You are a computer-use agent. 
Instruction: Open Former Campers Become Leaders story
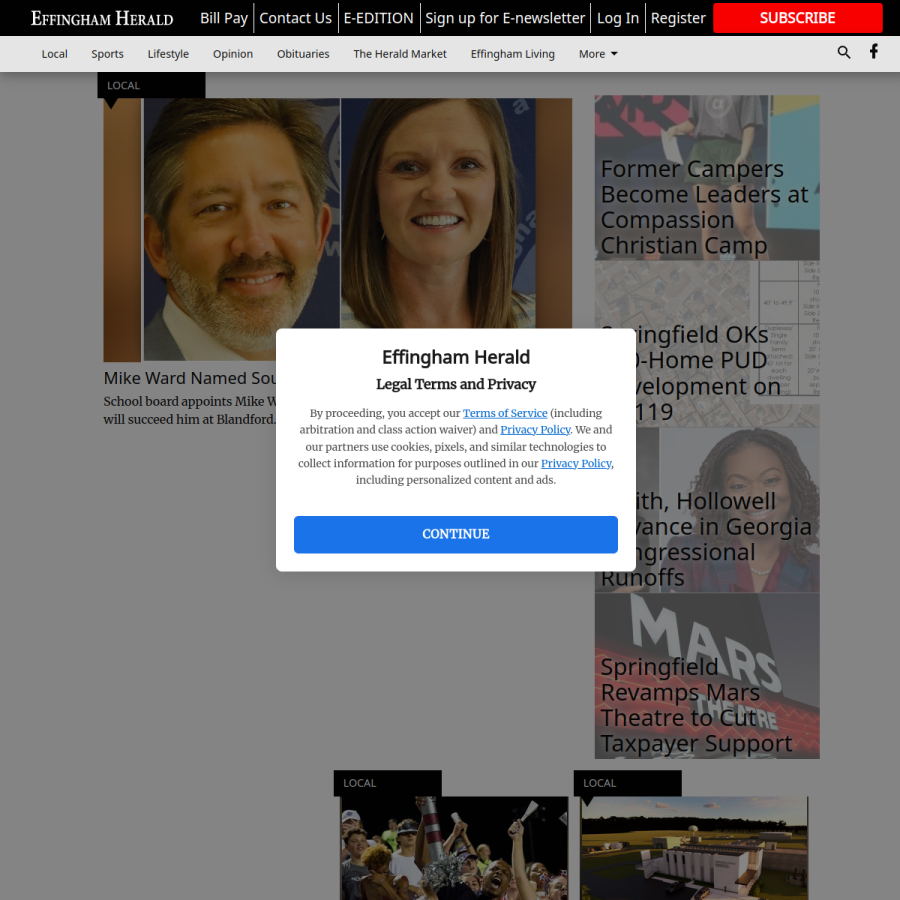[707, 178]
